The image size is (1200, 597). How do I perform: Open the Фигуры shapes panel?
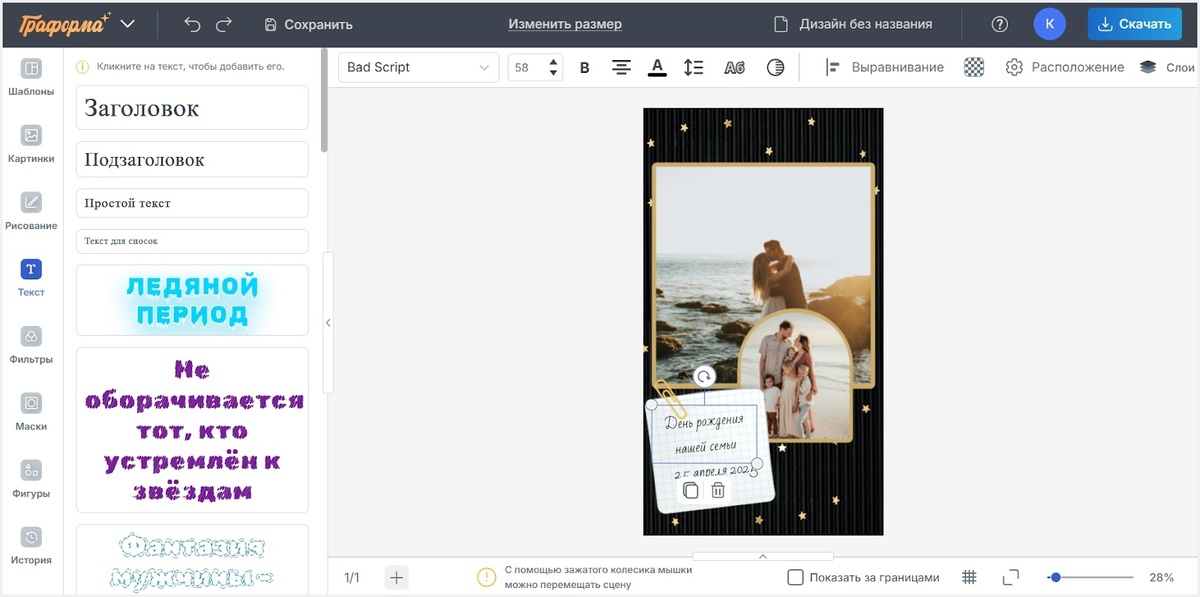pyautogui.click(x=31, y=479)
